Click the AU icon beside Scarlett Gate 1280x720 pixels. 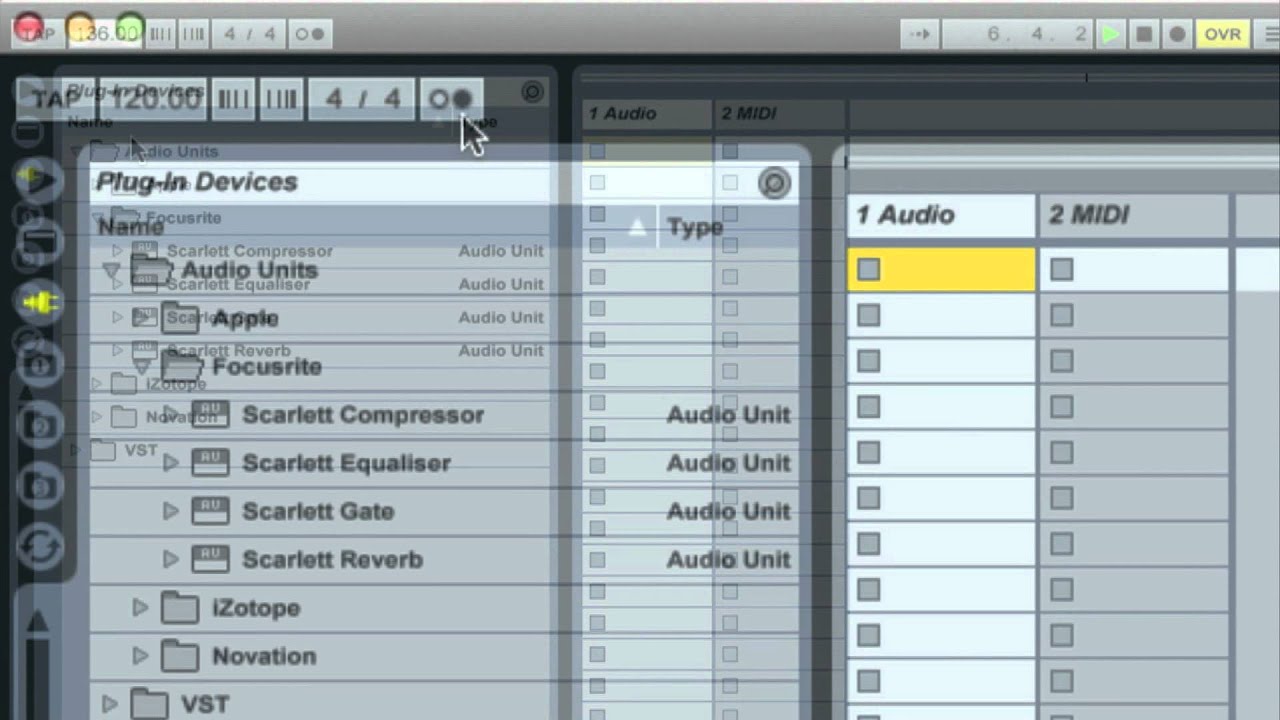coord(210,510)
